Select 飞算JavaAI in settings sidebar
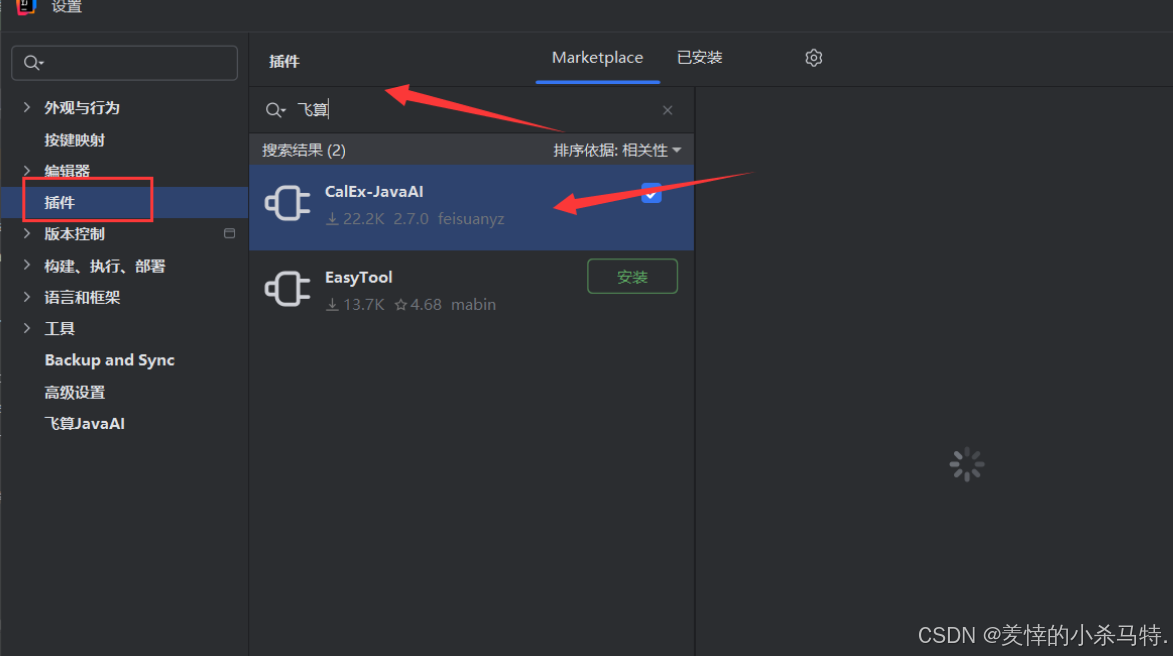 [85, 423]
